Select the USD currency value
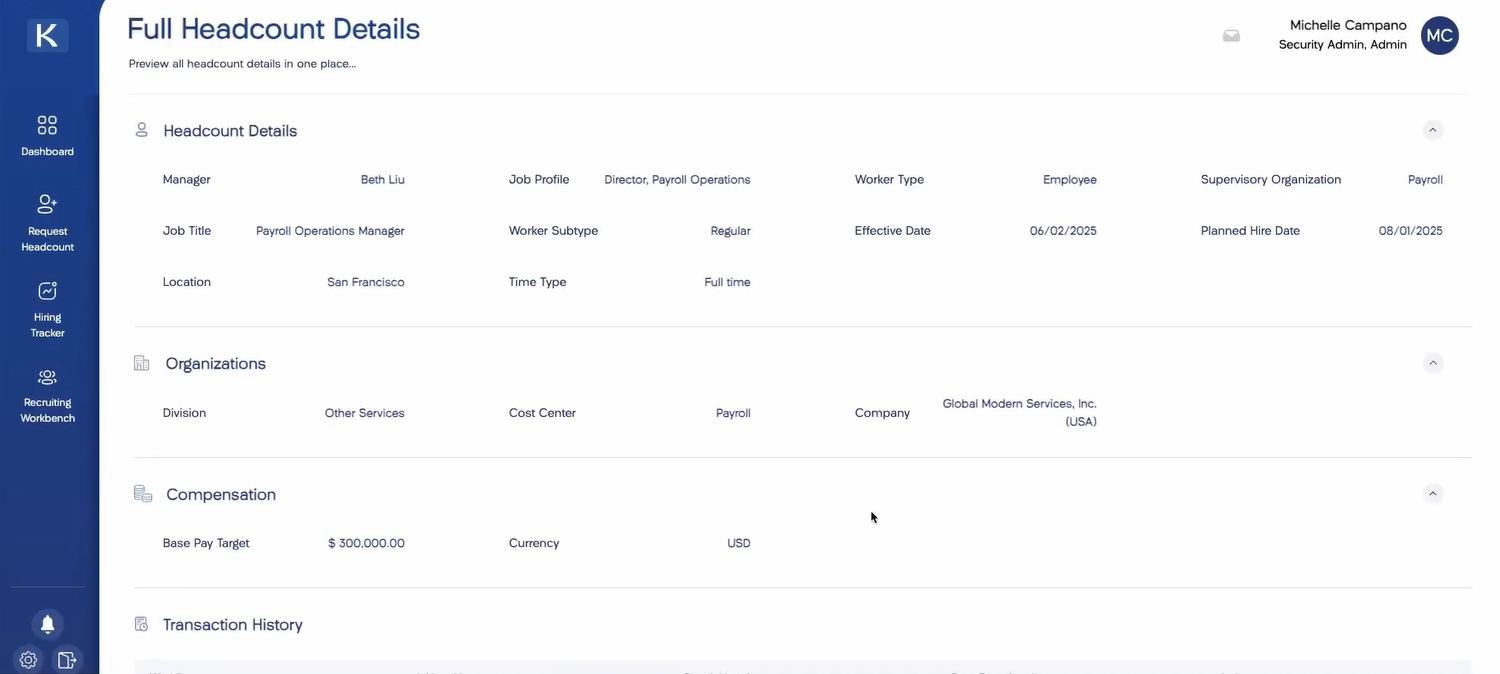 coord(739,543)
